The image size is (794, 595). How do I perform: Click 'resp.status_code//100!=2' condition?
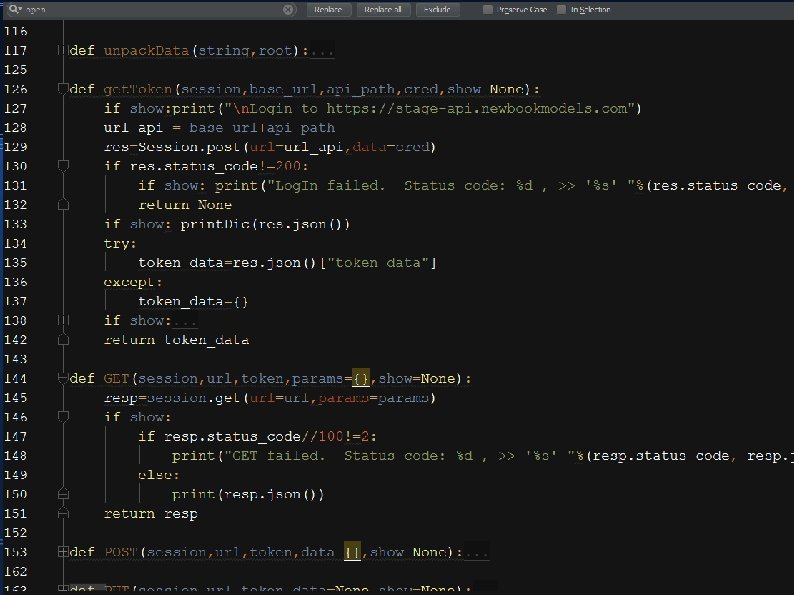click(x=267, y=437)
